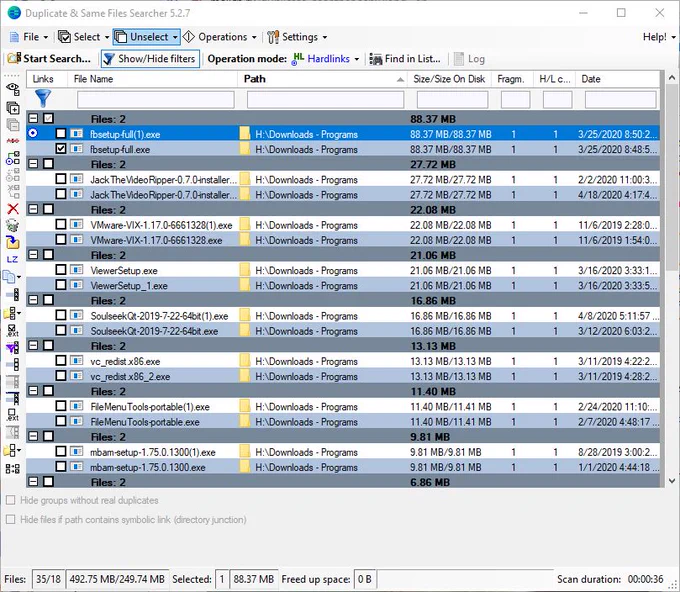Screen dimensions: 680x592
Task: Click the File Name filter input field
Action: (x=156, y=99)
